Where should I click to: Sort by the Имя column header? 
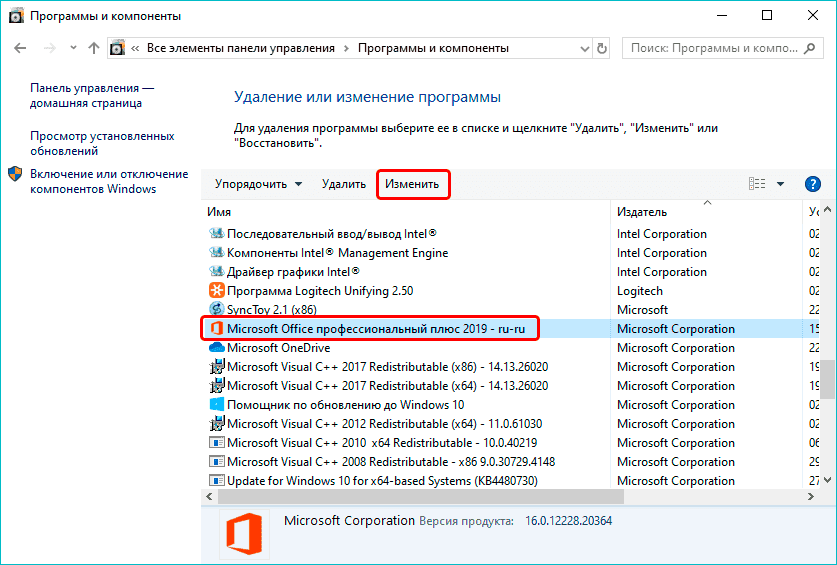[219, 211]
